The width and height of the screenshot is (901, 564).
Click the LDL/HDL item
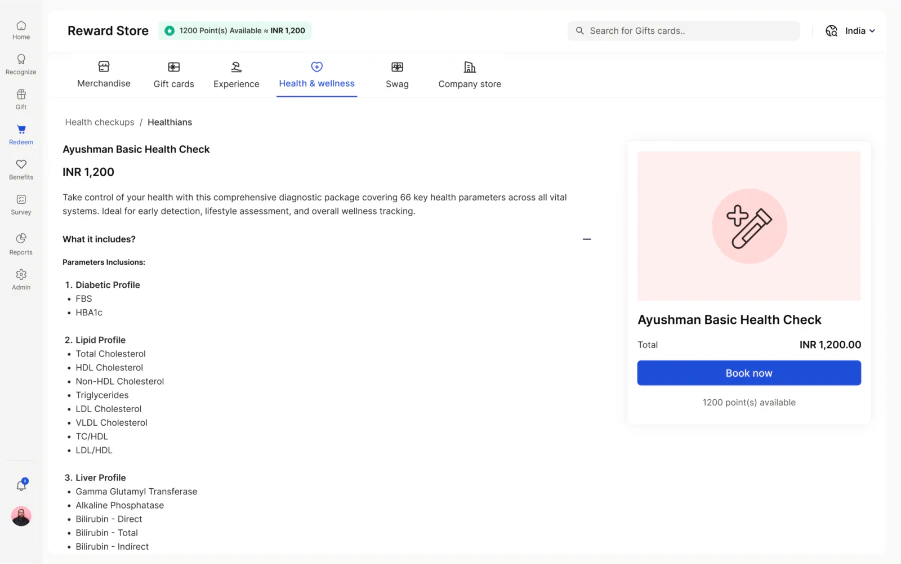point(94,450)
